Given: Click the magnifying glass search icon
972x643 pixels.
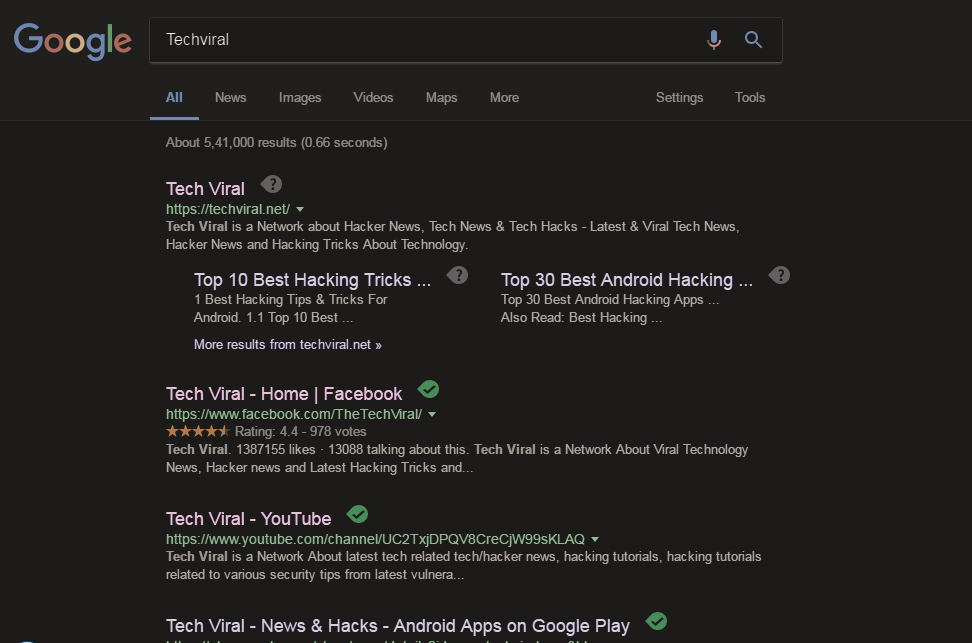Looking at the screenshot, I should coord(753,40).
